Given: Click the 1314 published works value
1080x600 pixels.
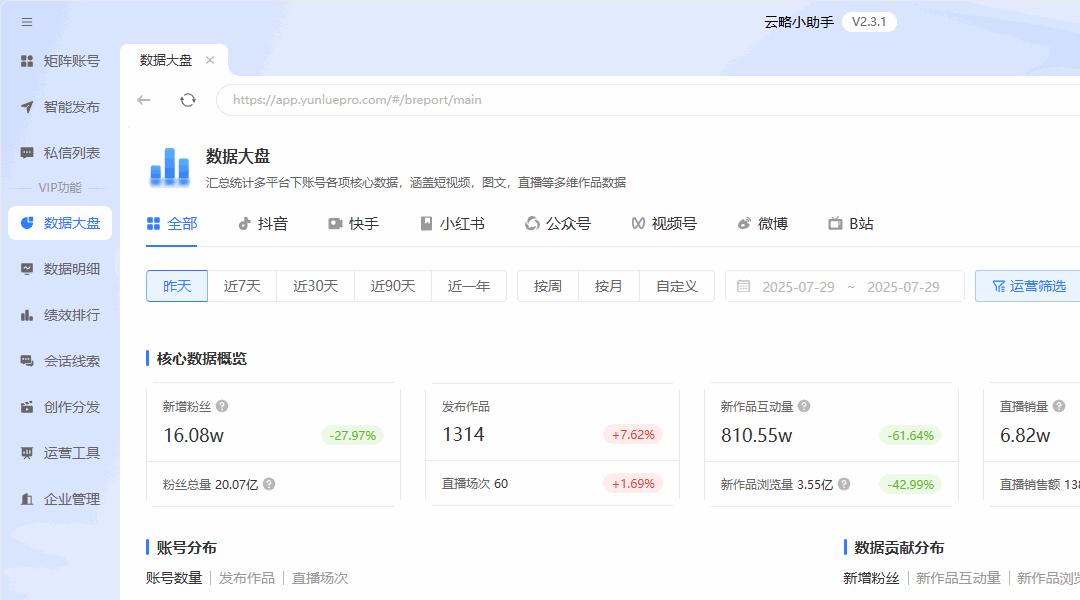Looking at the screenshot, I should tap(464, 435).
